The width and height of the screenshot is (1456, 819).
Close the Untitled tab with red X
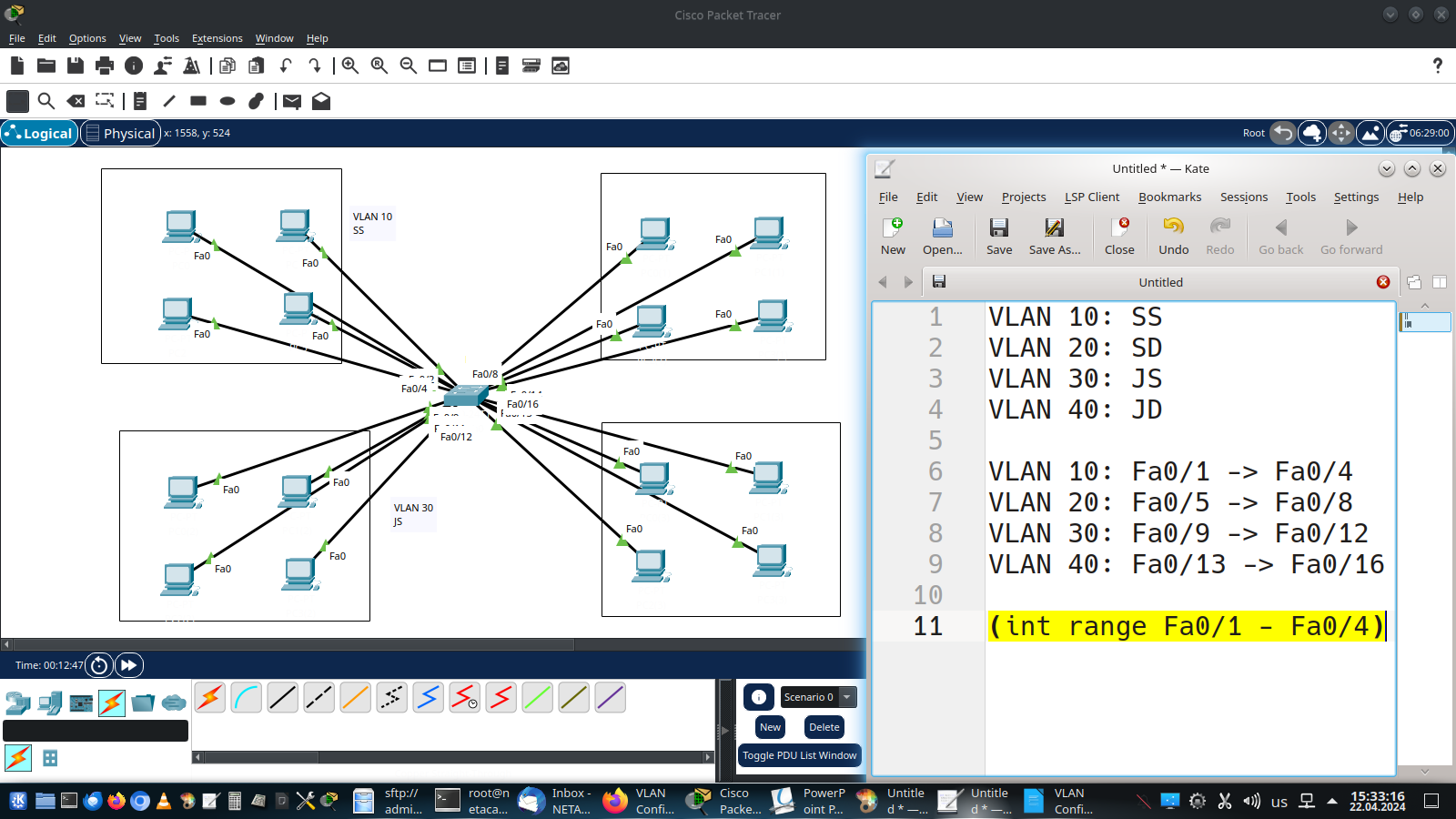tap(1383, 282)
